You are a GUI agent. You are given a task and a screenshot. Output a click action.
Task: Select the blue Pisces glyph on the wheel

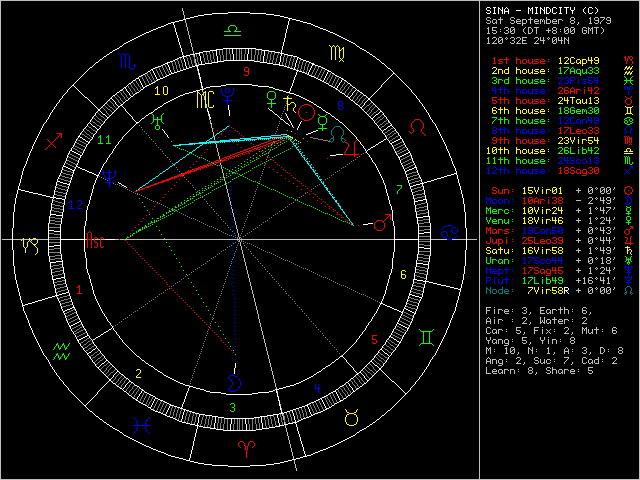[142, 425]
